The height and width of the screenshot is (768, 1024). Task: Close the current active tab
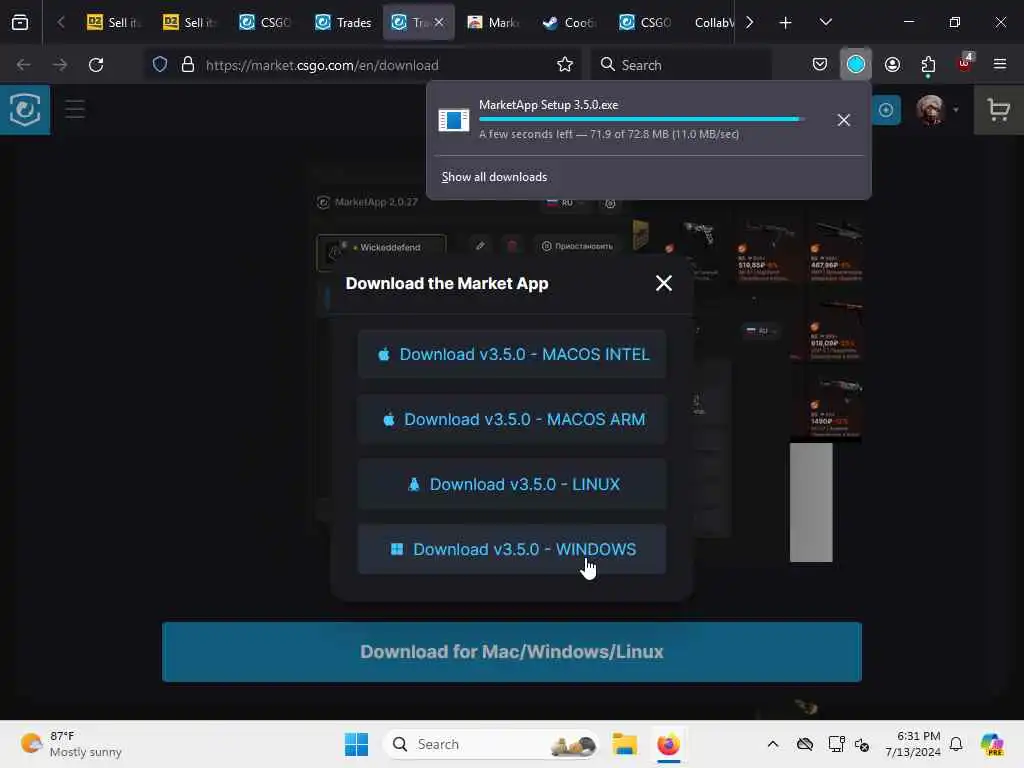tap(439, 22)
